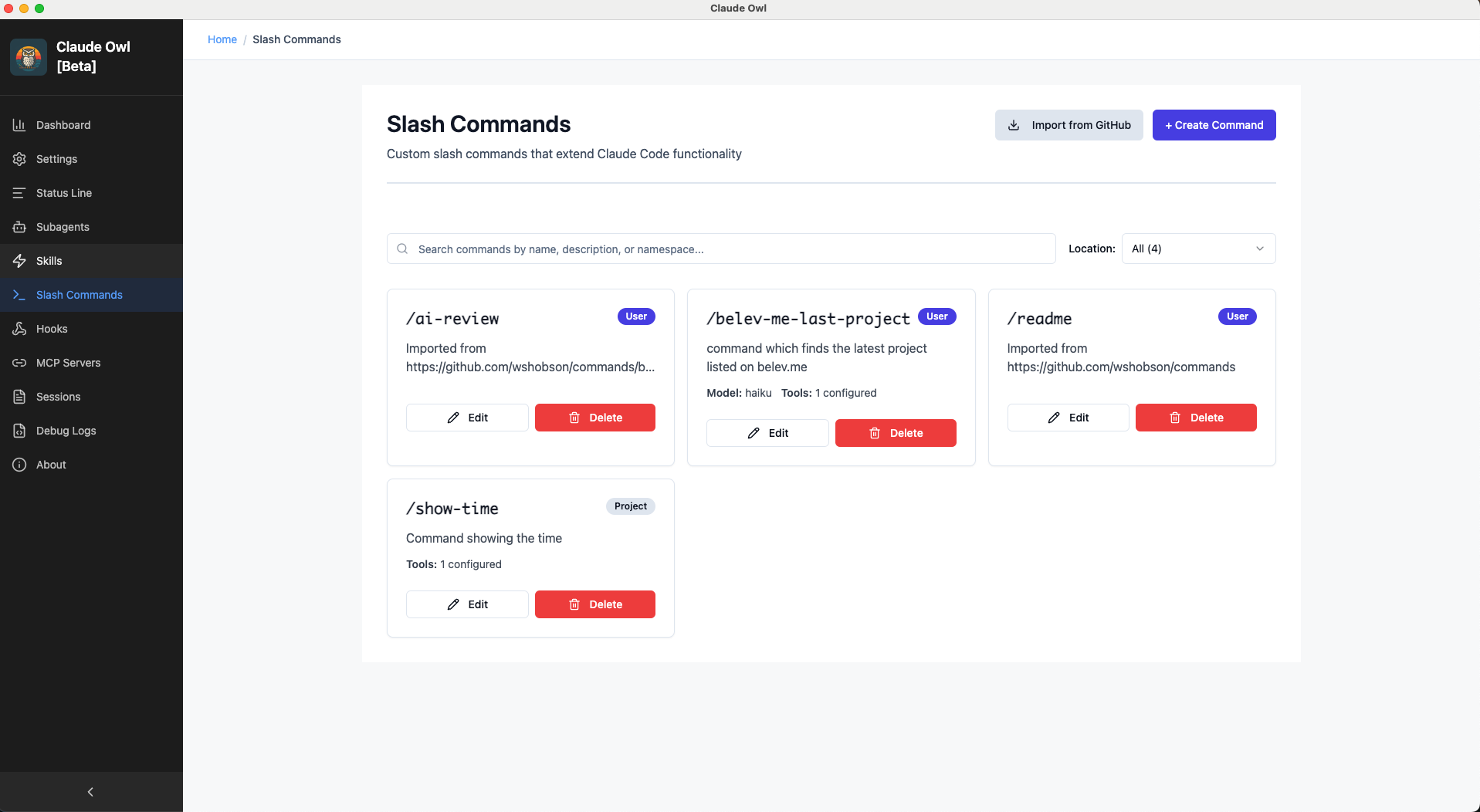
Task: Click 'Command showing the time' description
Action: (484, 538)
